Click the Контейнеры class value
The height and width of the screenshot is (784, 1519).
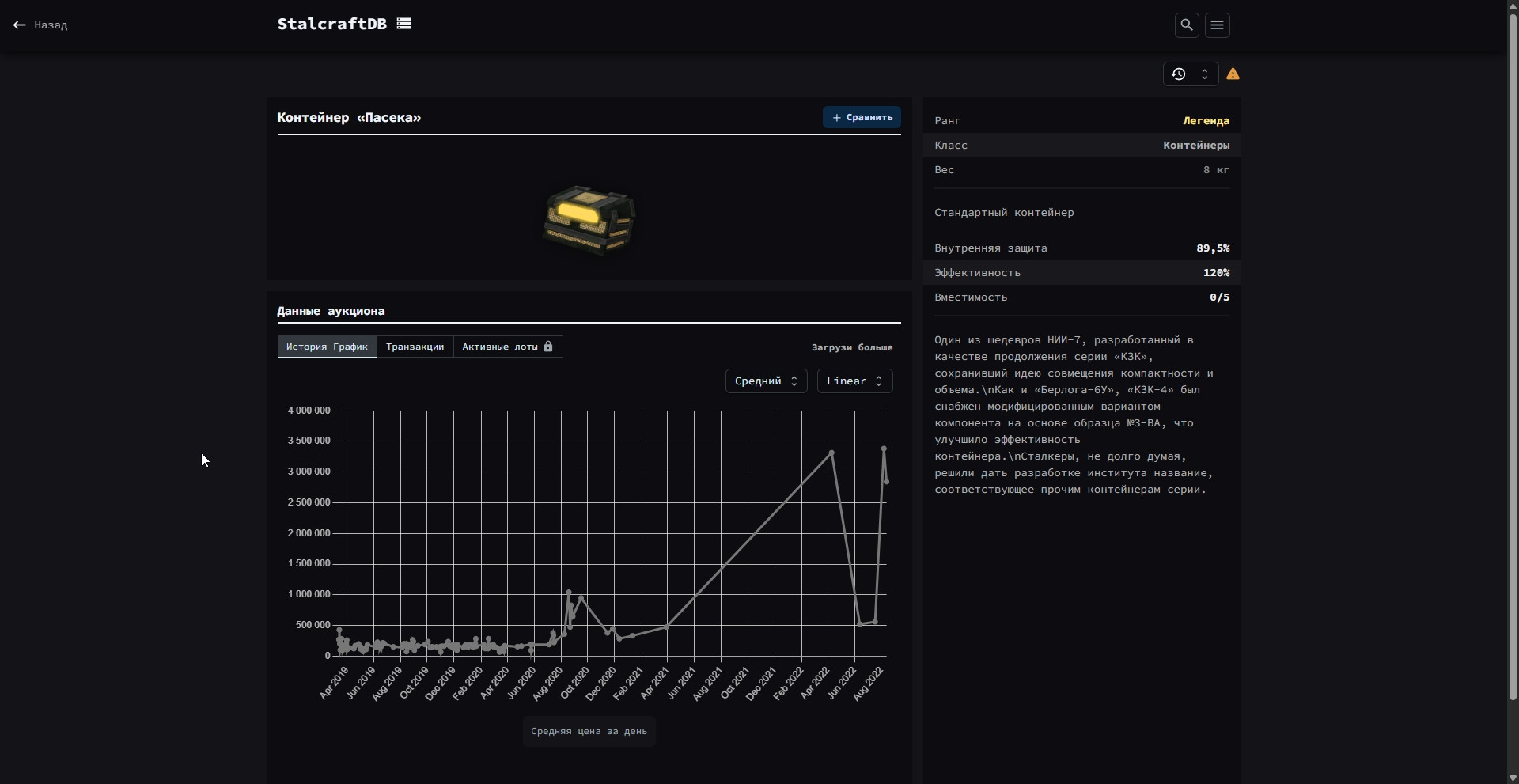[x=1196, y=146]
